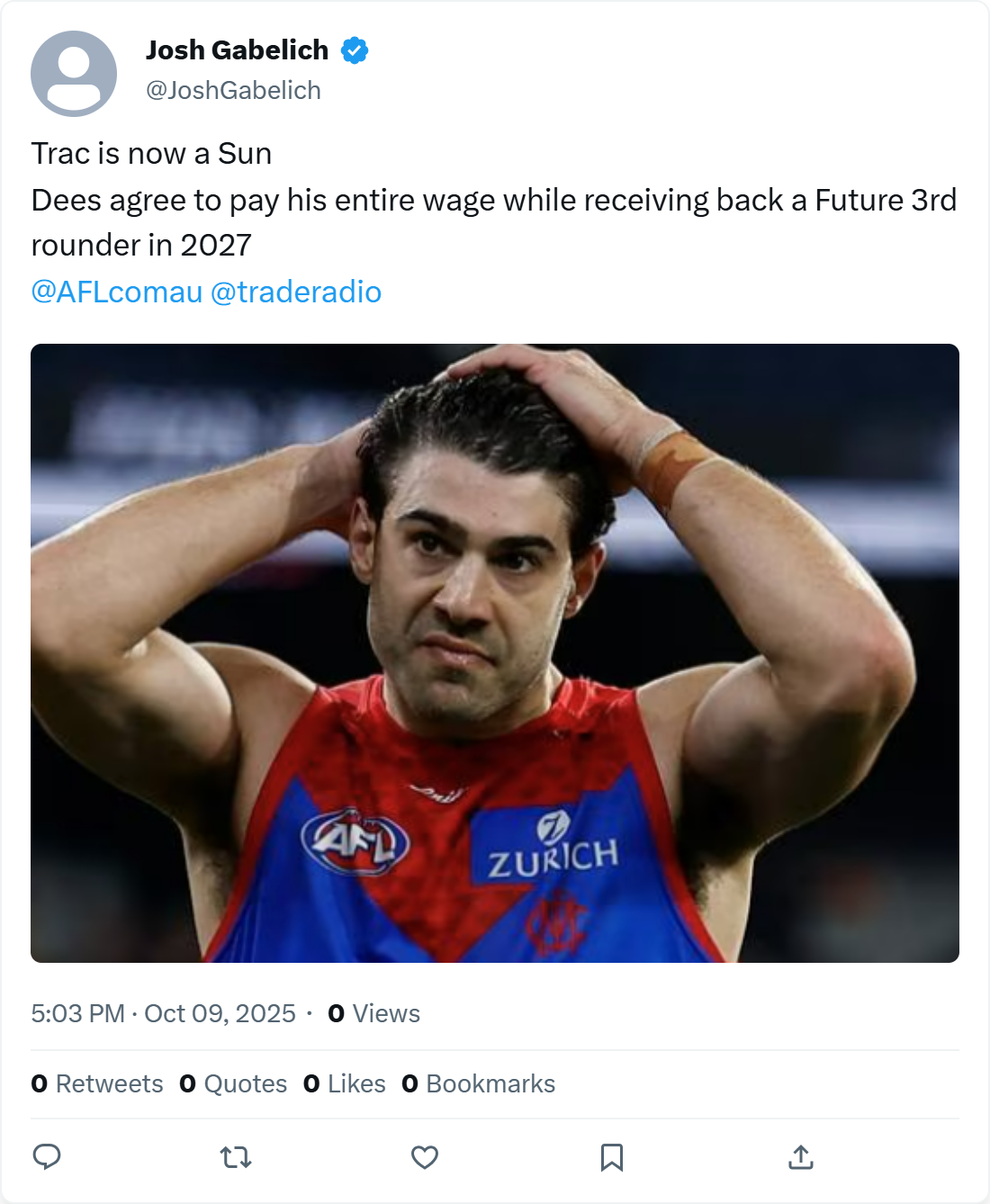Open the @traderadio mention link

[296, 292]
